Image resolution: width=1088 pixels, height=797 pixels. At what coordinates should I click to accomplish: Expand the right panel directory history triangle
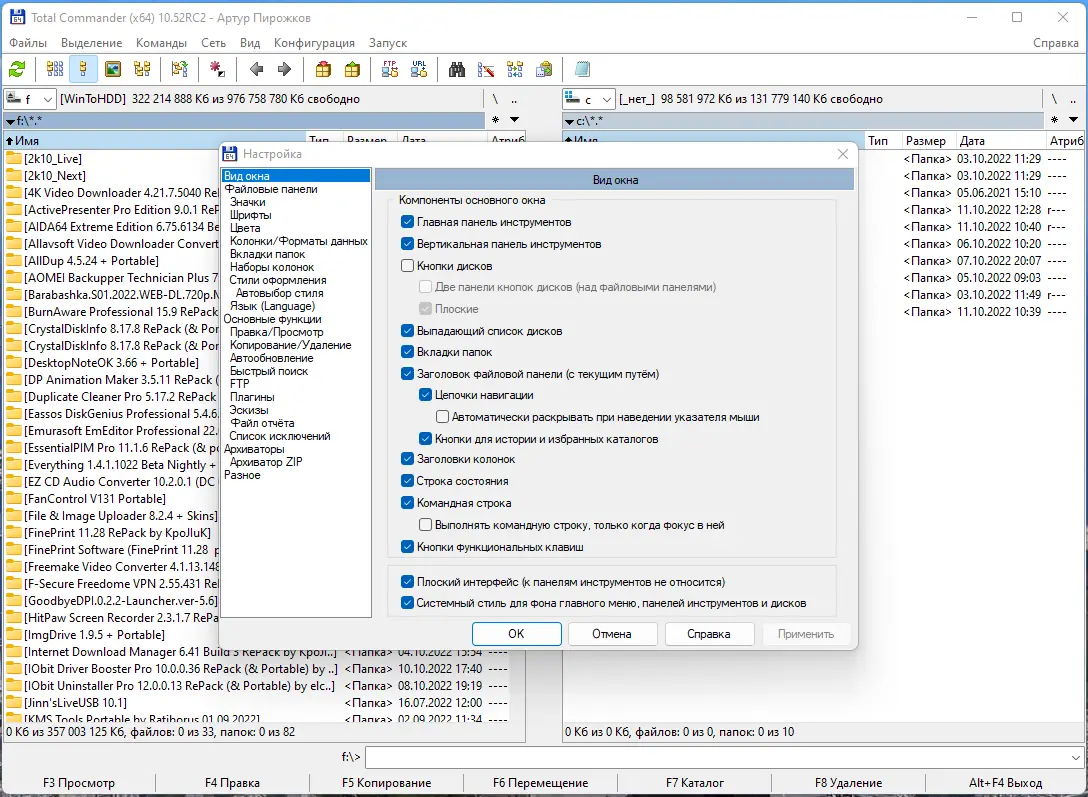[1073, 120]
